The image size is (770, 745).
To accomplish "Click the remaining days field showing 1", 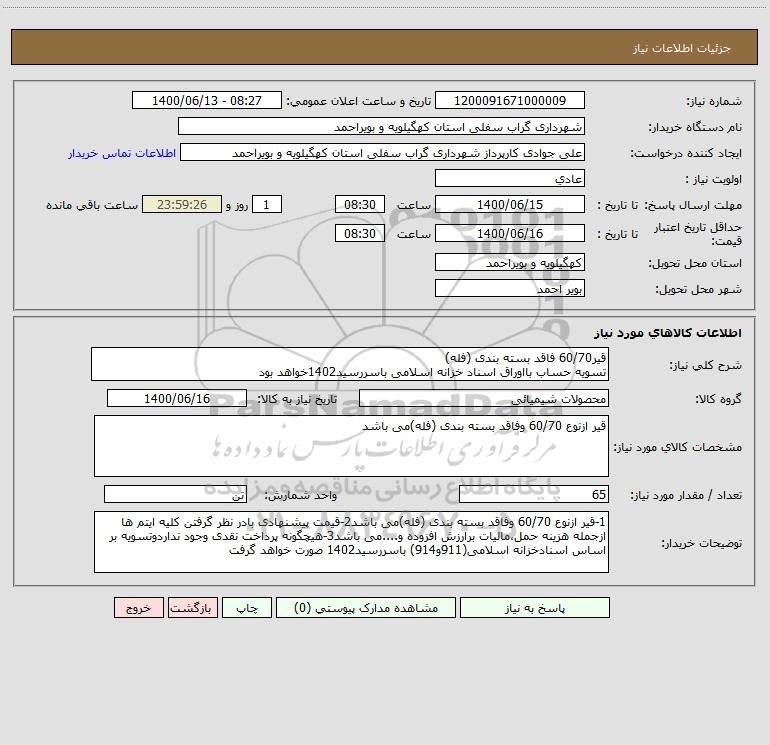I will [x=267, y=204].
